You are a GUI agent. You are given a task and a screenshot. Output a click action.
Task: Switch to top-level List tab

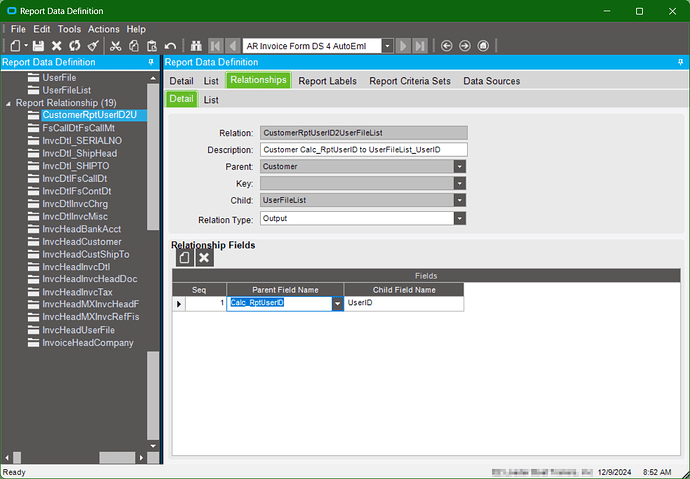point(211,81)
